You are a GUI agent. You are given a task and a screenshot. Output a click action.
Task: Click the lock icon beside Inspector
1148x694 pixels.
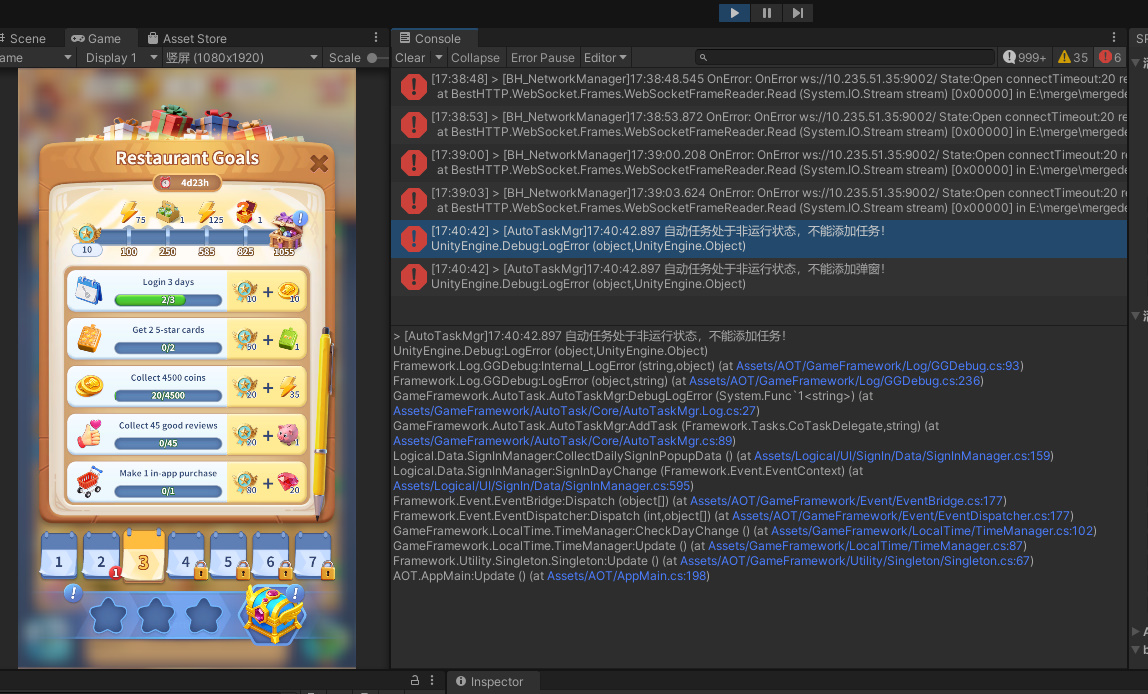point(415,681)
